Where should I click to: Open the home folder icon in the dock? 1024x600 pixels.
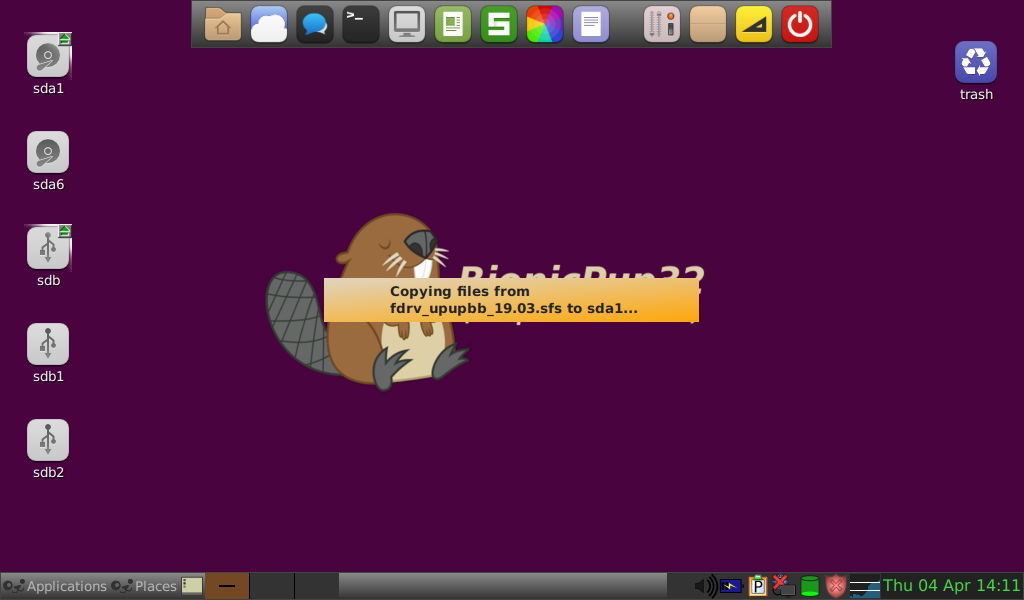point(222,24)
